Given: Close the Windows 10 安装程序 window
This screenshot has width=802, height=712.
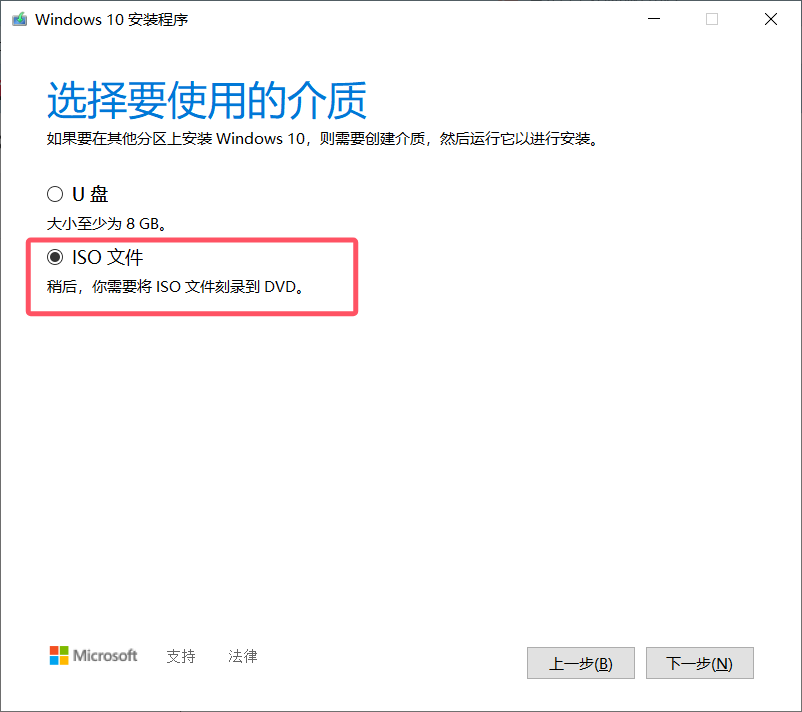Looking at the screenshot, I should tap(771, 19).
